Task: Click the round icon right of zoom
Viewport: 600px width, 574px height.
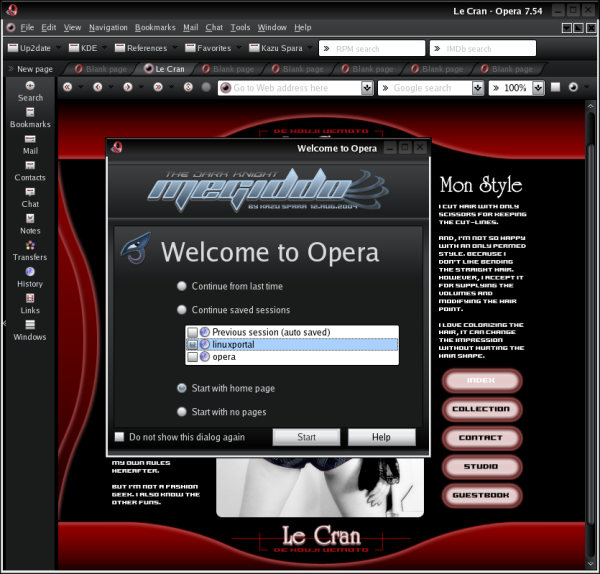Action: (573, 87)
